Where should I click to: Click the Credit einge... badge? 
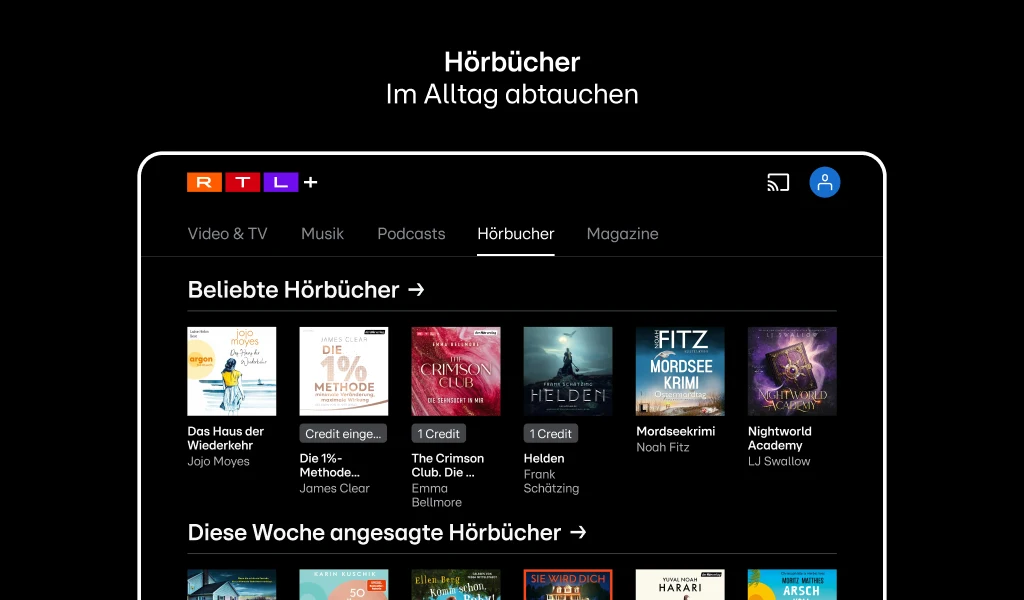[x=344, y=434]
